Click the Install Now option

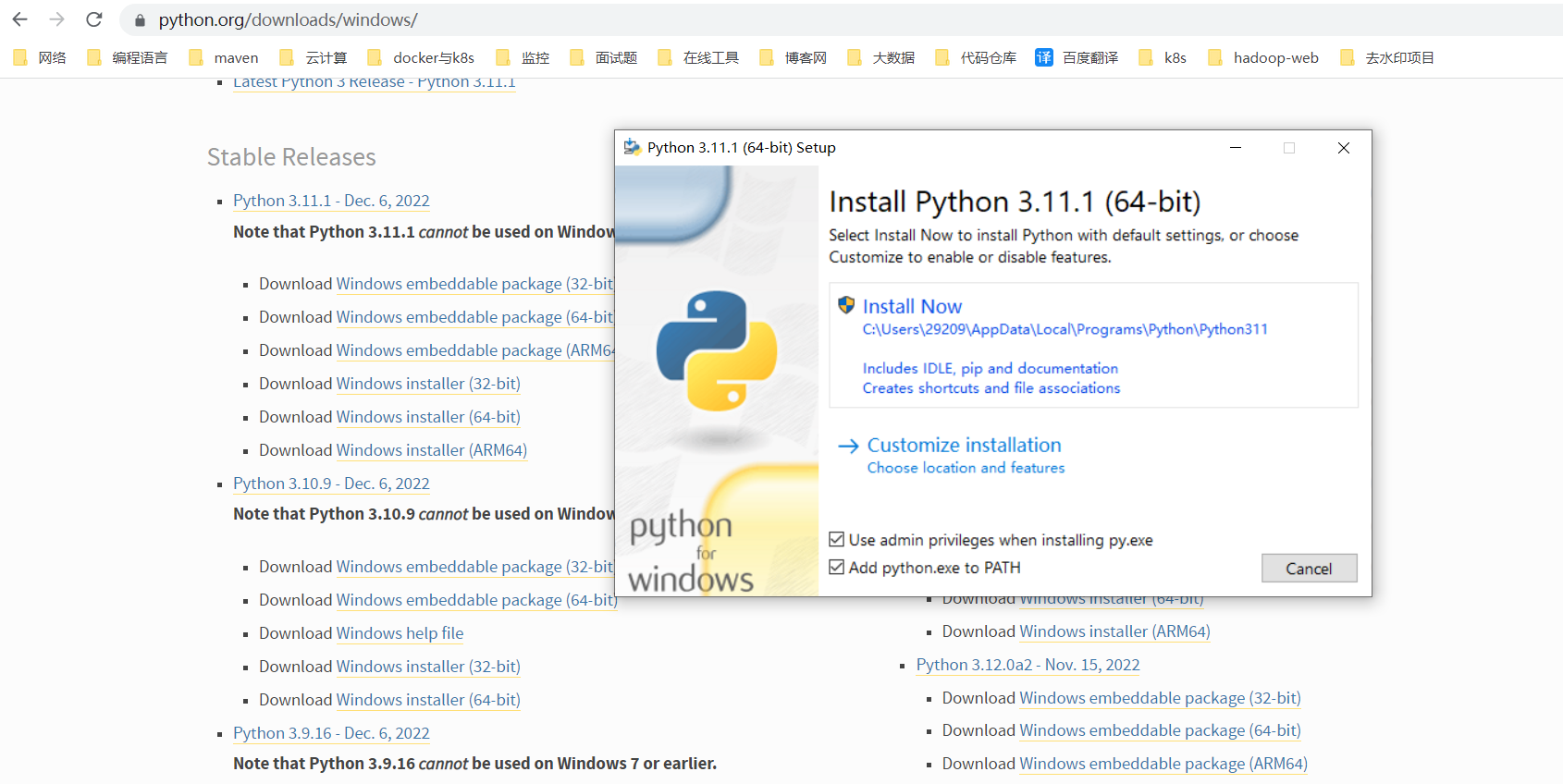tap(912, 306)
